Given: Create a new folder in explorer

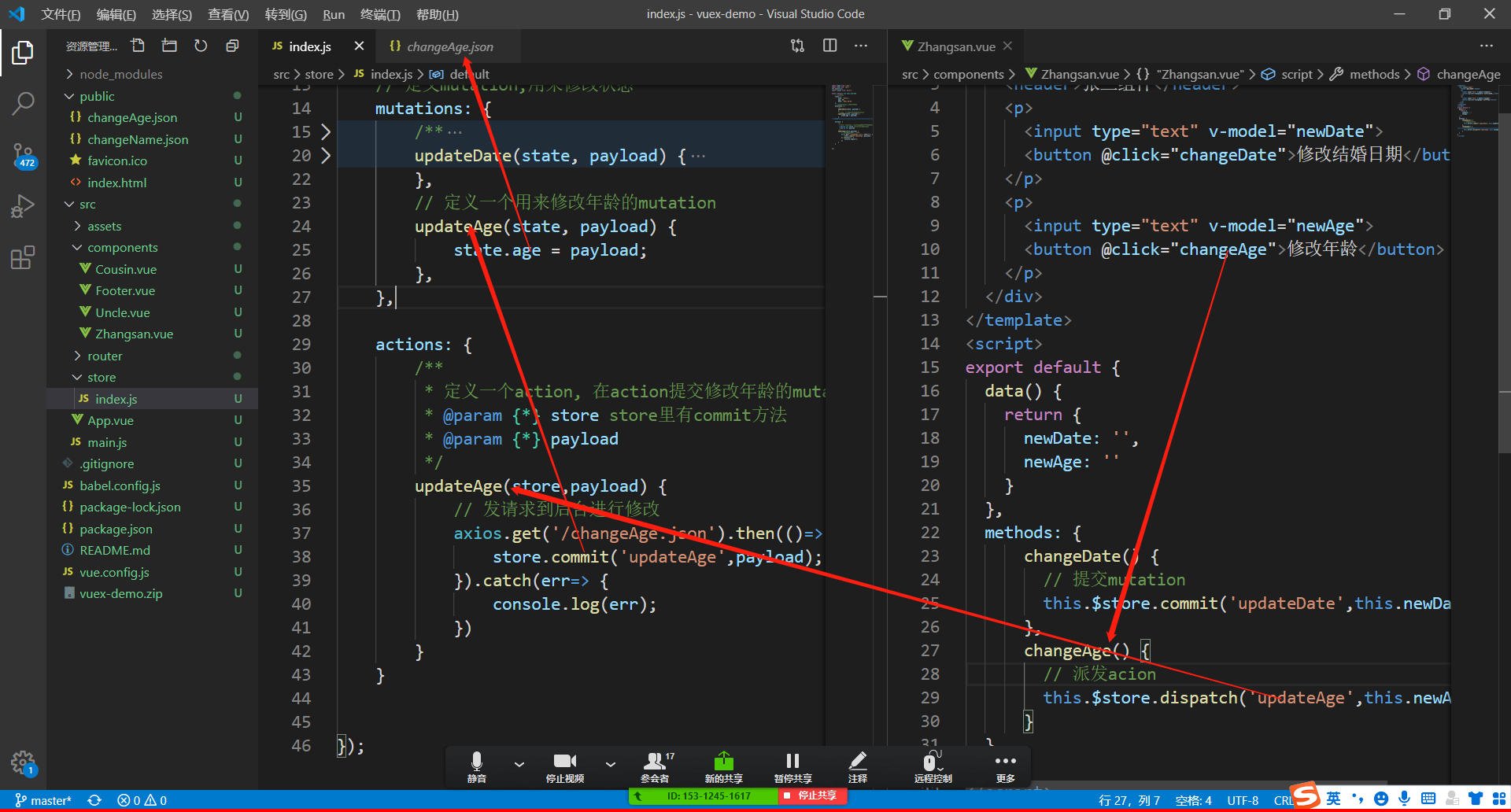Looking at the screenshot, I should [169, 46].
